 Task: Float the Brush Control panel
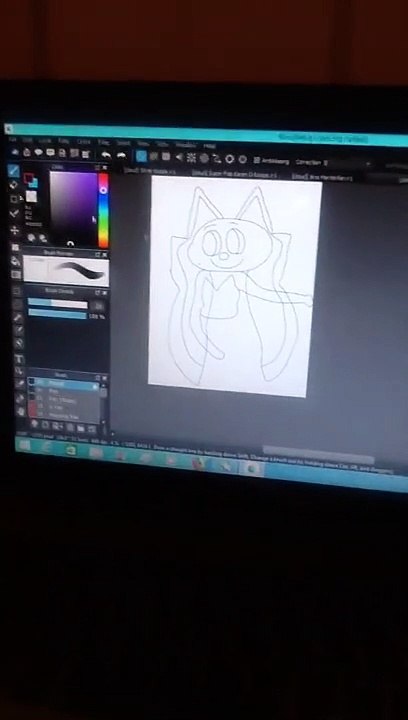pos(98,292)
